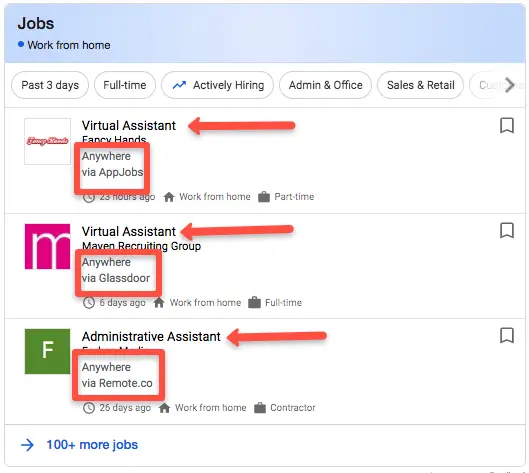Click the trending arrow icon in Actively Hiring

pos(179,85)
